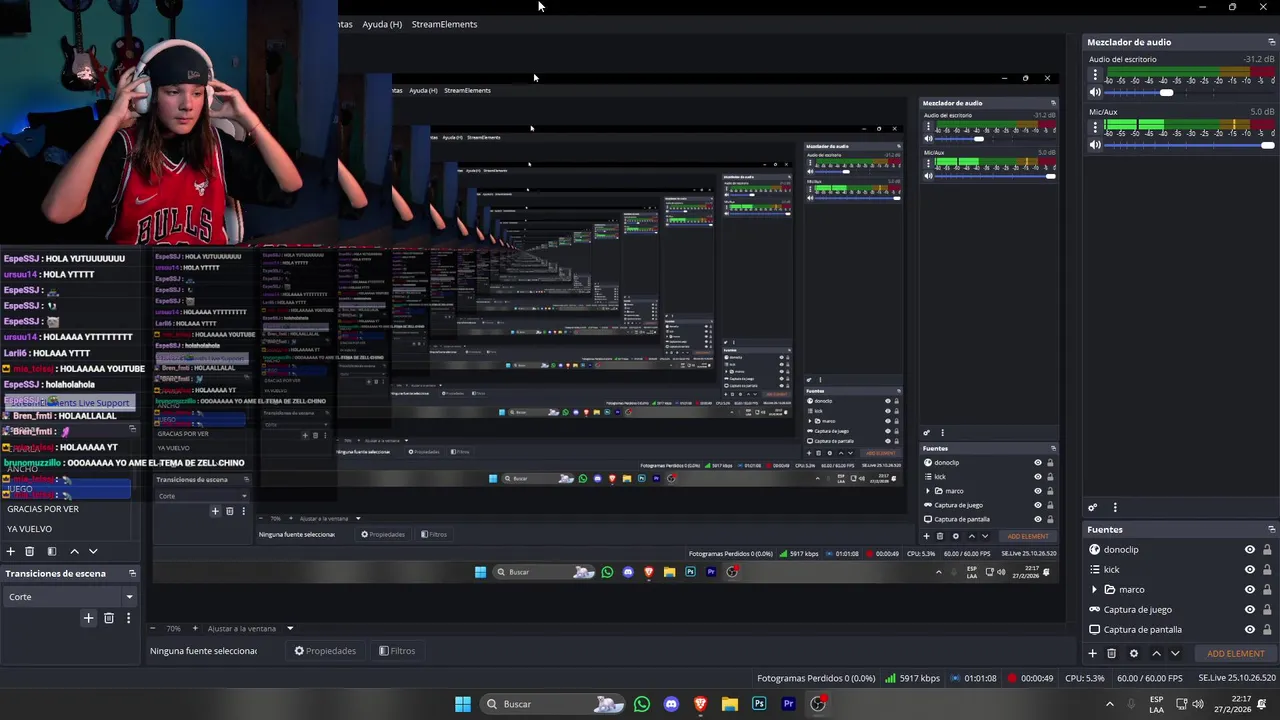Open transition properties dots under Corte

tap(128, 618)
